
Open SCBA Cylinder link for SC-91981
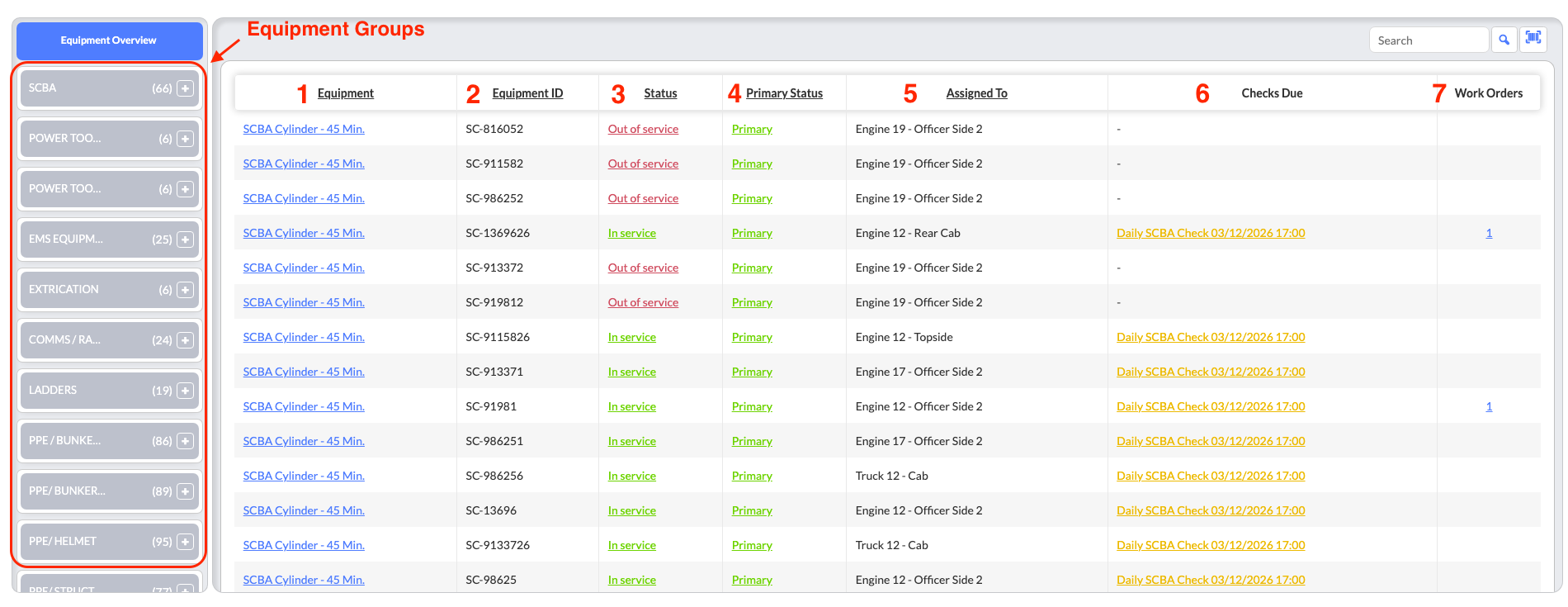tap(304, 406)
